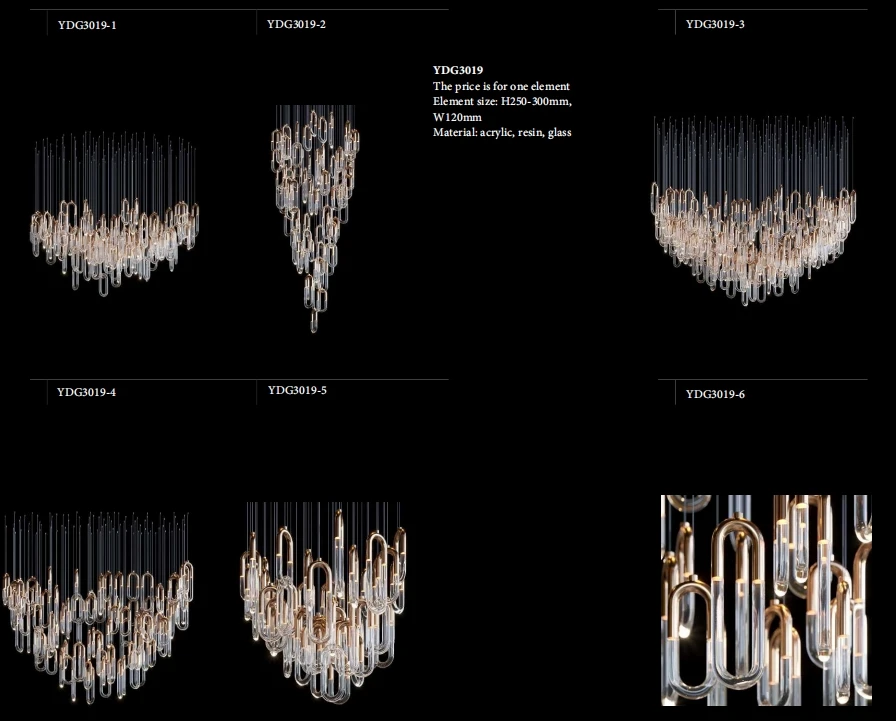
Task: Click the YDG3019-3 model label
Action: tap(715, 24)
